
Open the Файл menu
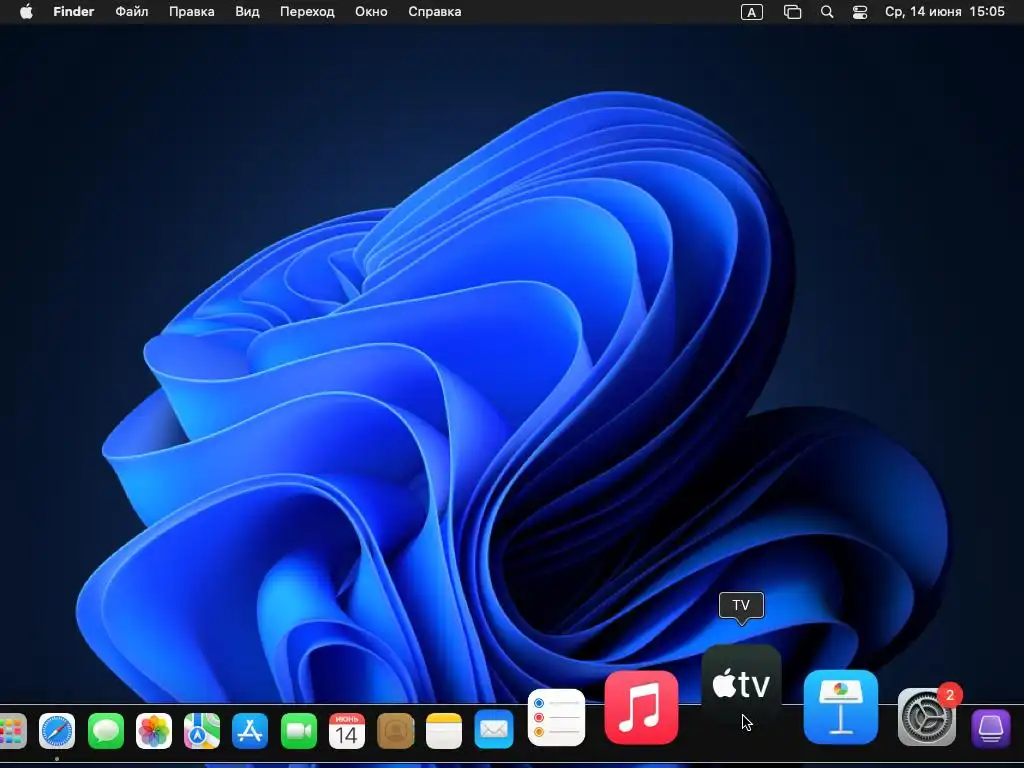pos(132,12)
